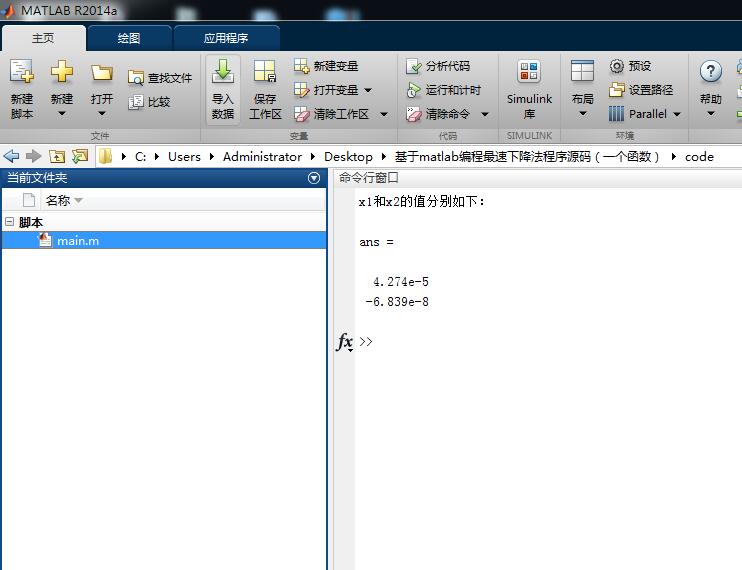742x570 pixels.
Task: Click Analyze Code (分析代码)
Action: point(438,66)
